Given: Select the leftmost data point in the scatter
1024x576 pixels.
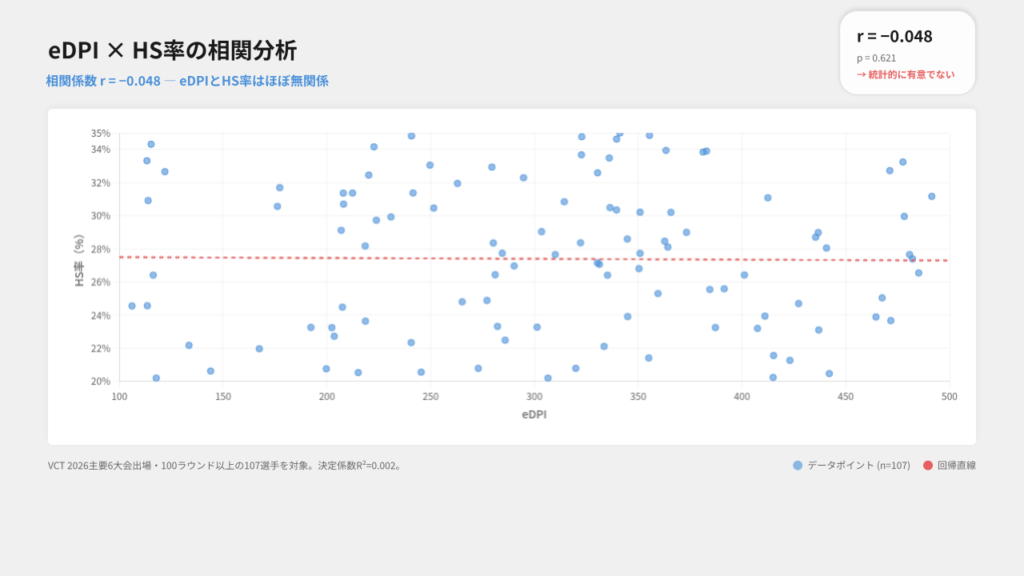Looking at the screenshot, I should pos(132,306).
